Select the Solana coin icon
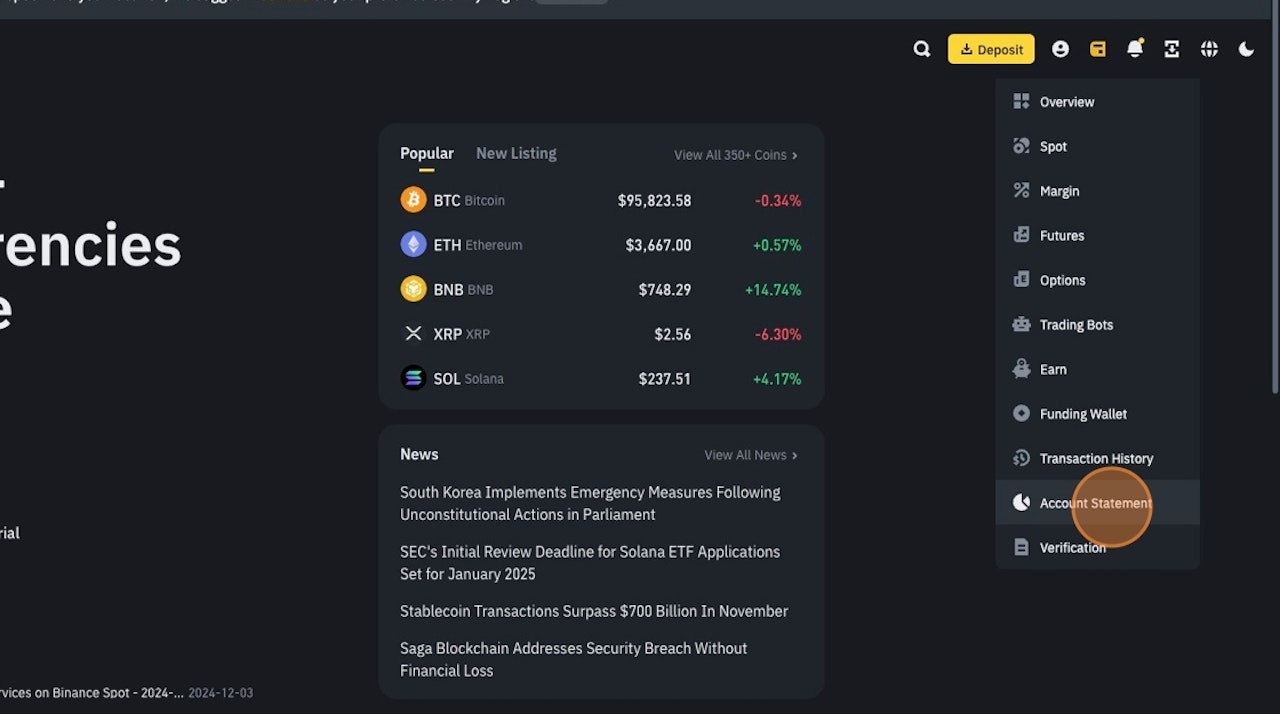Image resolution: width=1280 pixels, height=714 pixels. [x=413, y=378]
